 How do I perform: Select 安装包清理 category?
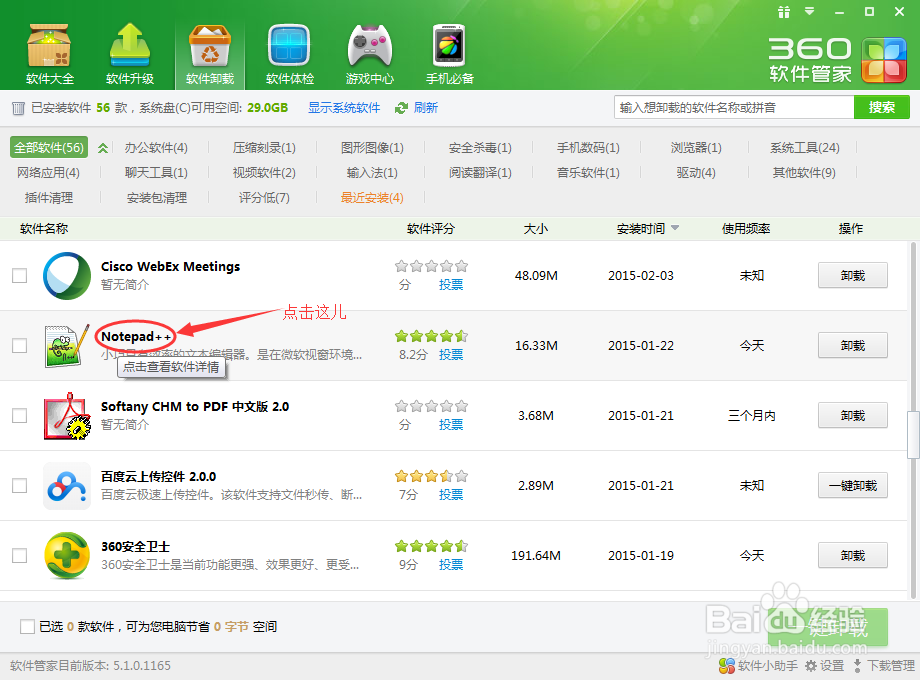(157, 198)
